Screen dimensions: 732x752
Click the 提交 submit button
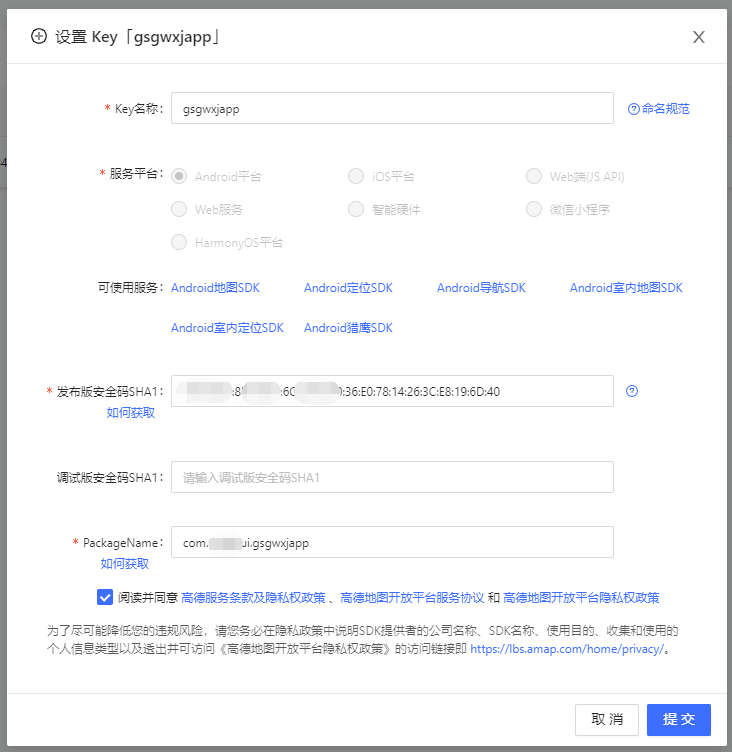[x=679, y=720]
